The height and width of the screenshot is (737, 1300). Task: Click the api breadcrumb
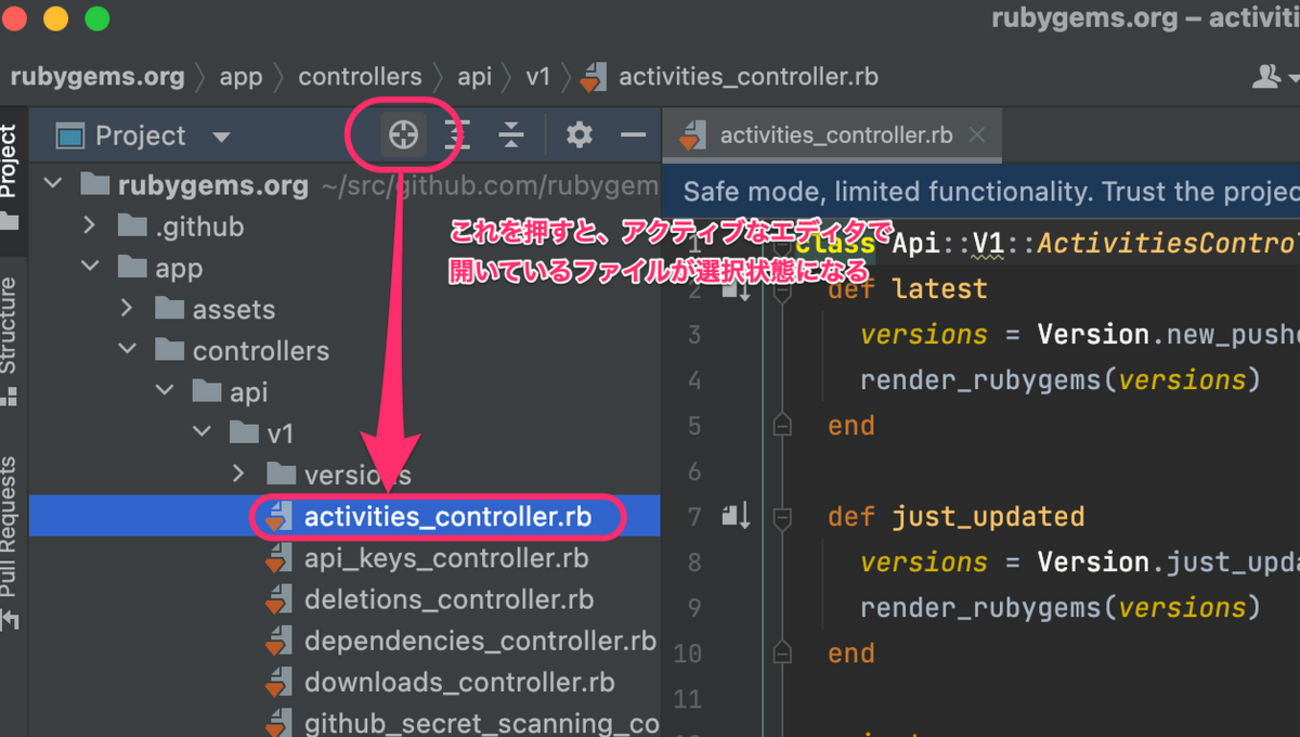(474, 77)
